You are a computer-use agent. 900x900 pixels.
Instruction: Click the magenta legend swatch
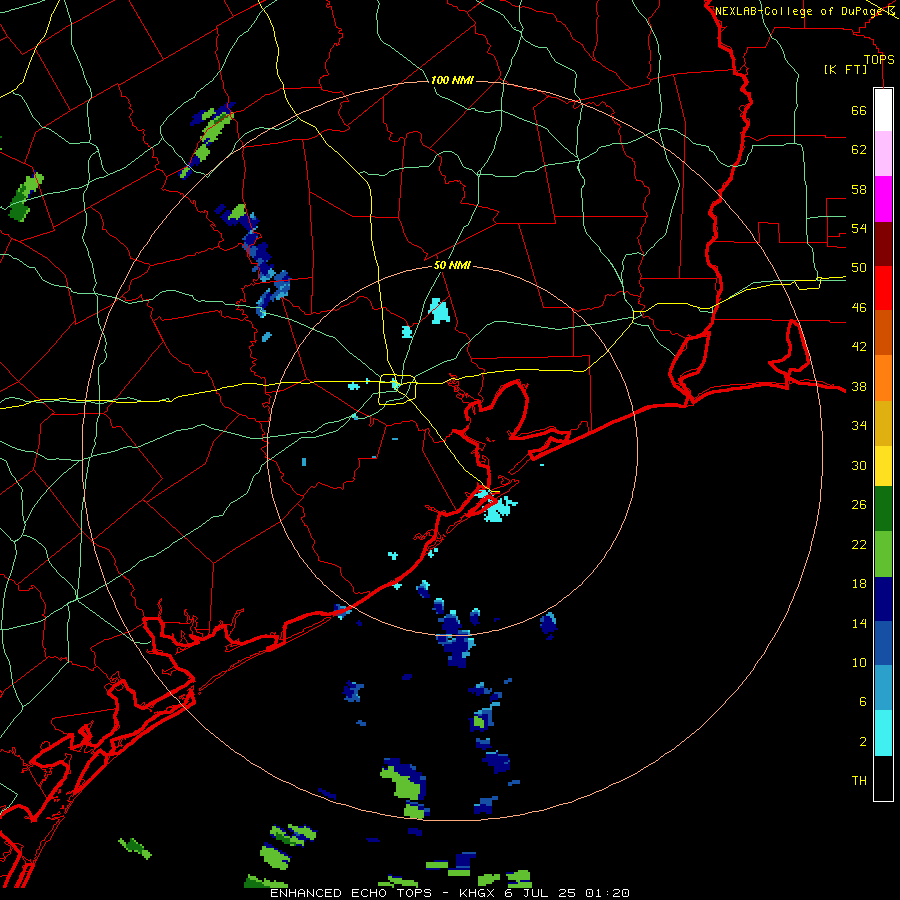[883, 199]
